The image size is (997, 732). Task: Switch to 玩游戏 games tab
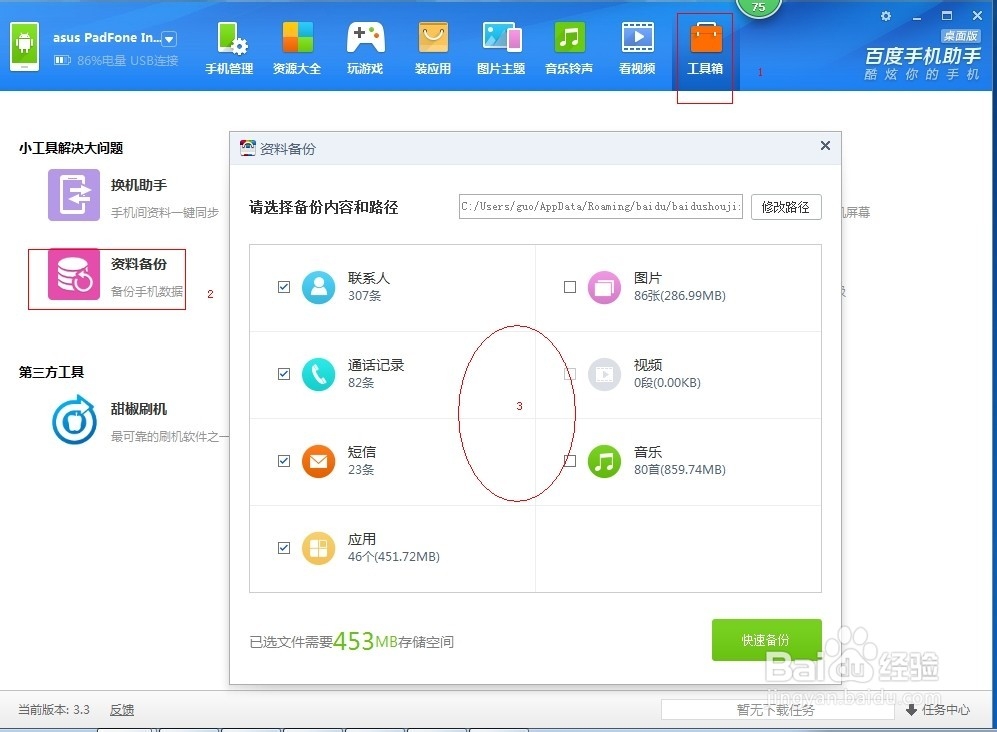click(x=365, y=48)
